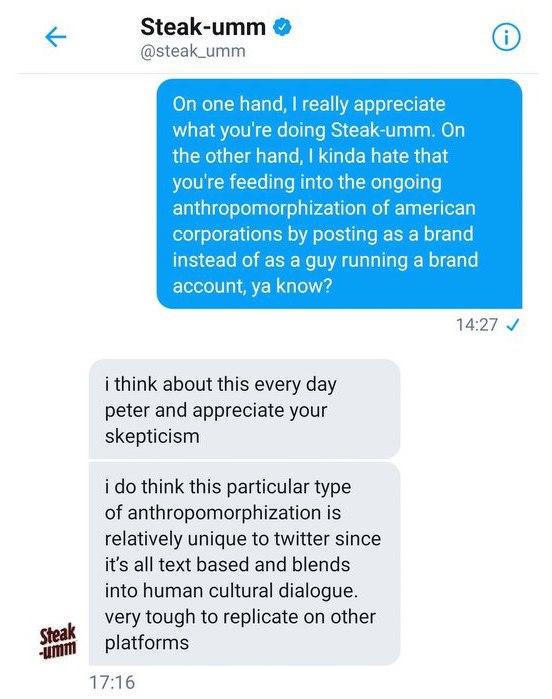Open the Steak-umm profile name in header
The width and height of the screenshot is (552, 699).
203,27
